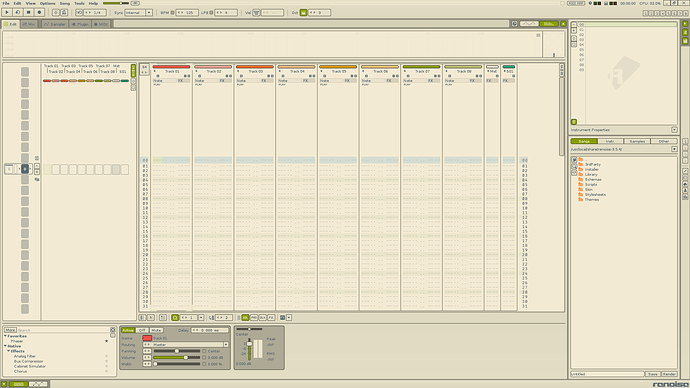Favorite the Chorus effect star

pyautogui.click(x=106, y=371)
